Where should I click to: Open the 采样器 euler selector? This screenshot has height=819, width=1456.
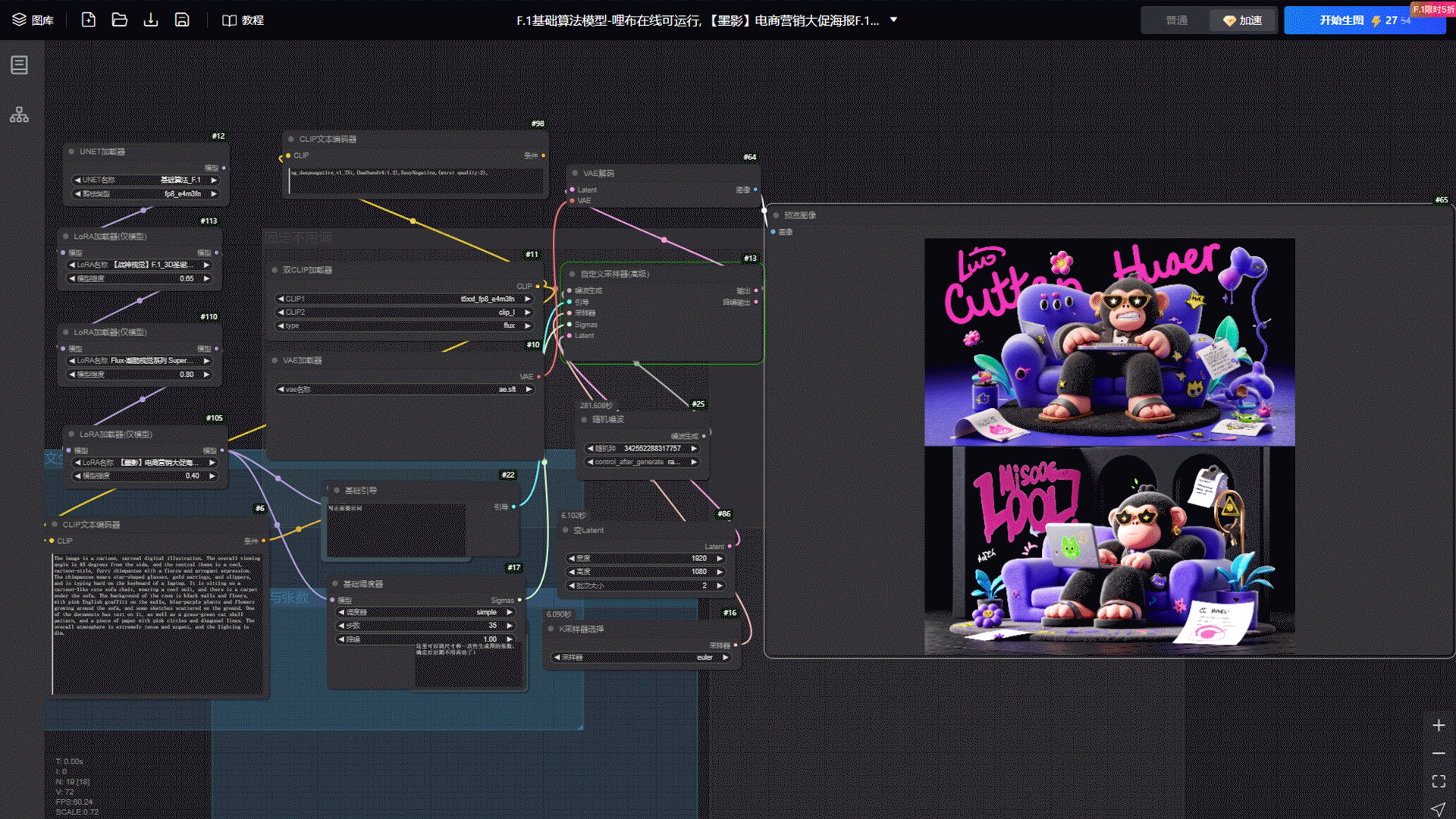(x=642, y=657)
